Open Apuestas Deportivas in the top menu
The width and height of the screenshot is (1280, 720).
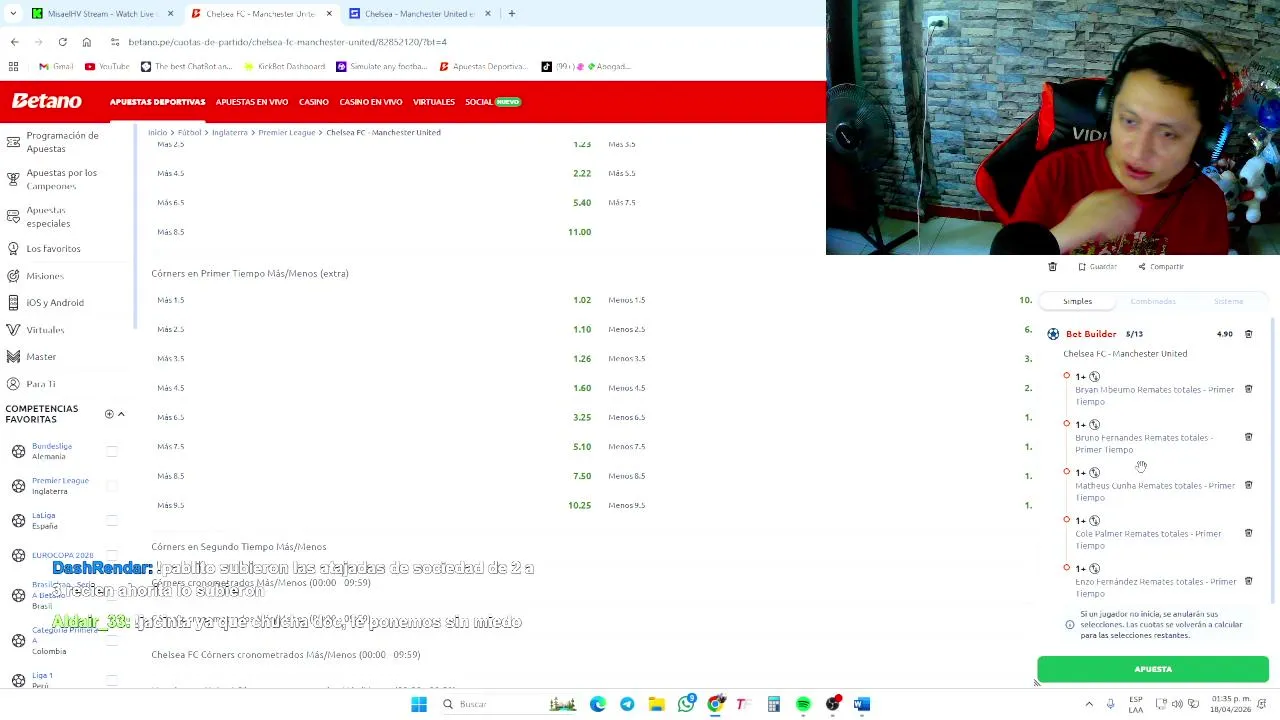tap(157, 102)
